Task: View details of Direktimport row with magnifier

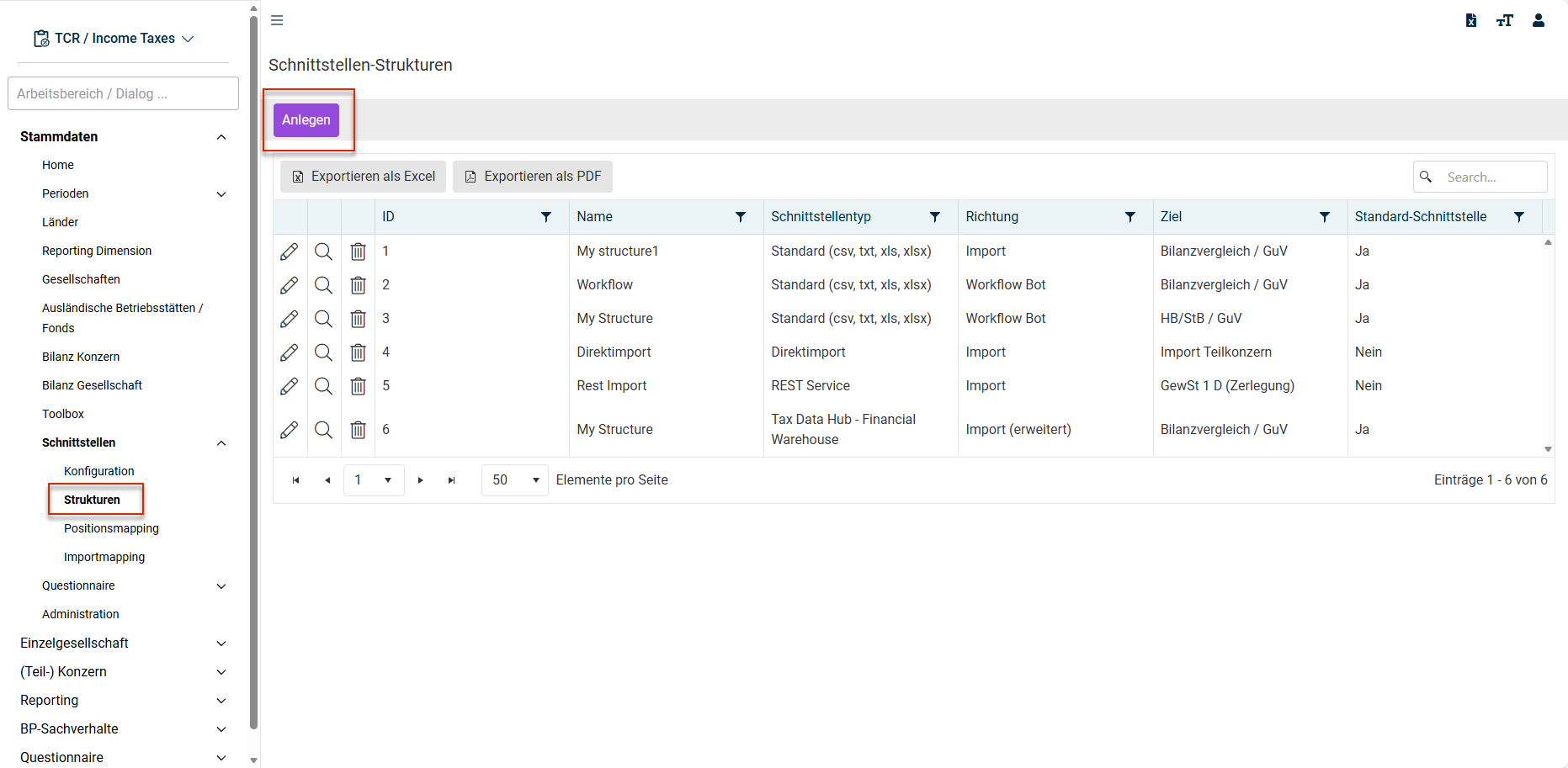Action: click(323, 352)
